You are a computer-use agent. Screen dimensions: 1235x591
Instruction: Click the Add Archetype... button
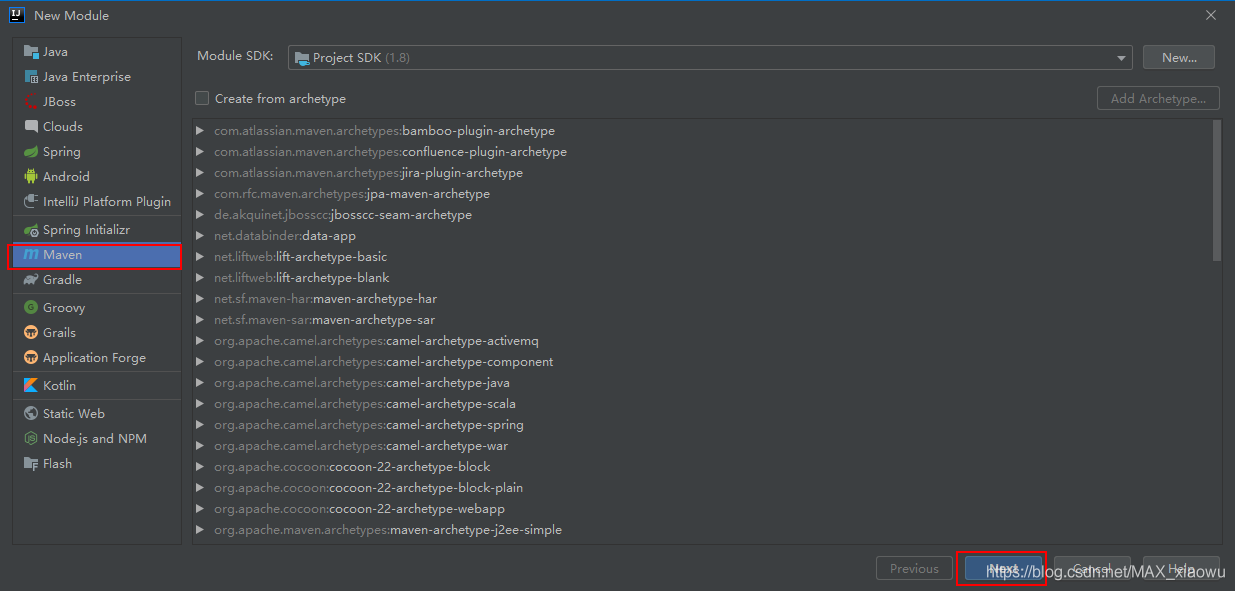coord(1158,99)
